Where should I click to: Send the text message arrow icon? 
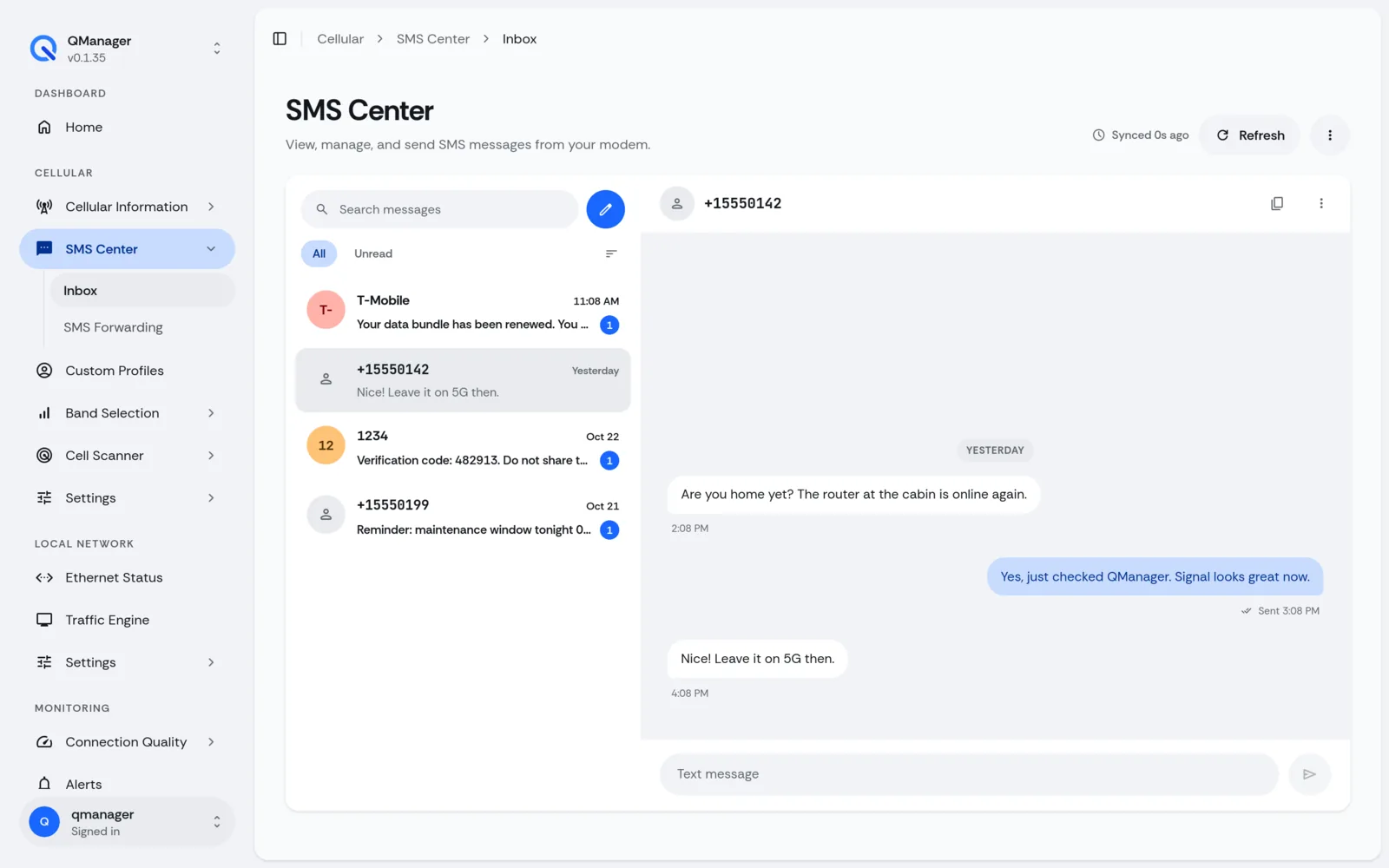pos(1309,774)
